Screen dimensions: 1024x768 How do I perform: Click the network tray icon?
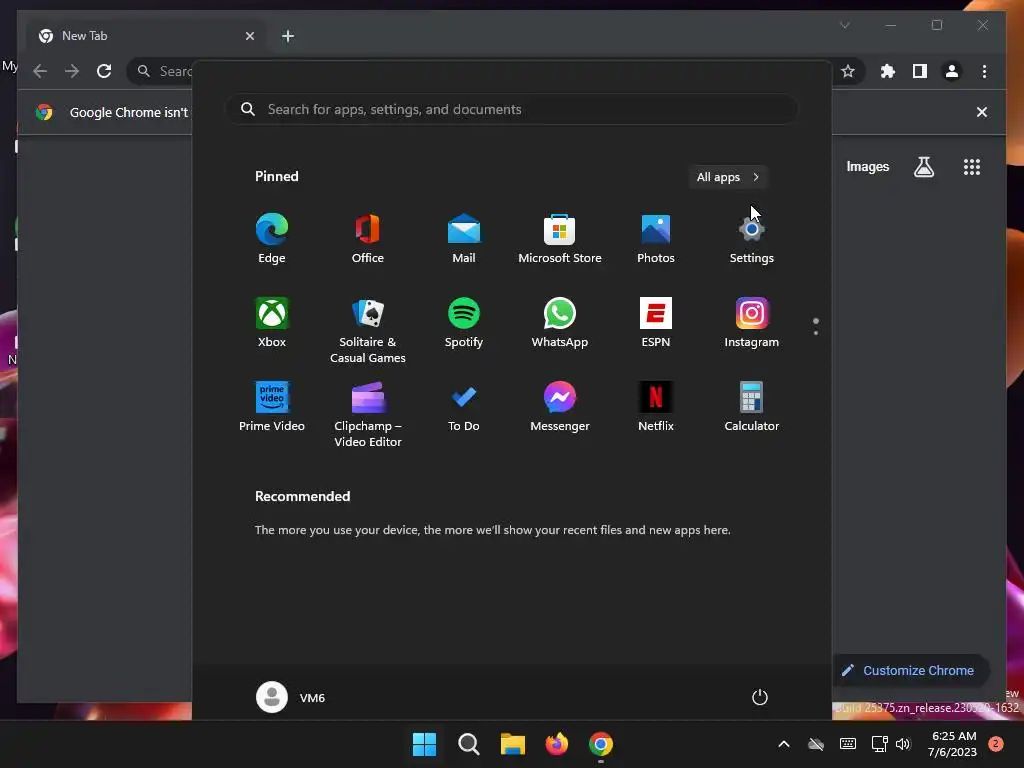tap(879, 744)
